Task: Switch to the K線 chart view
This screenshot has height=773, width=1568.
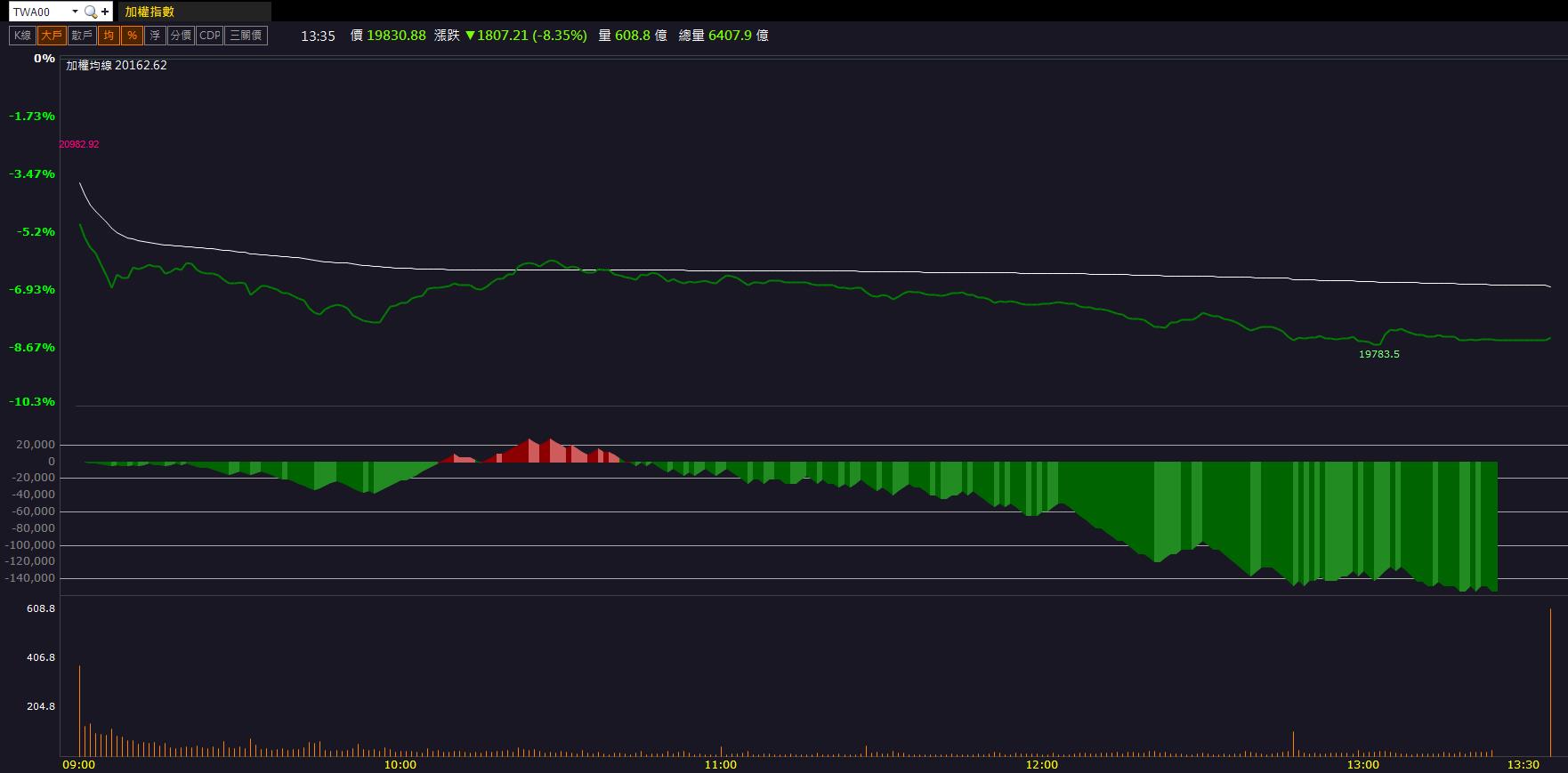Action: coord(22,36)
